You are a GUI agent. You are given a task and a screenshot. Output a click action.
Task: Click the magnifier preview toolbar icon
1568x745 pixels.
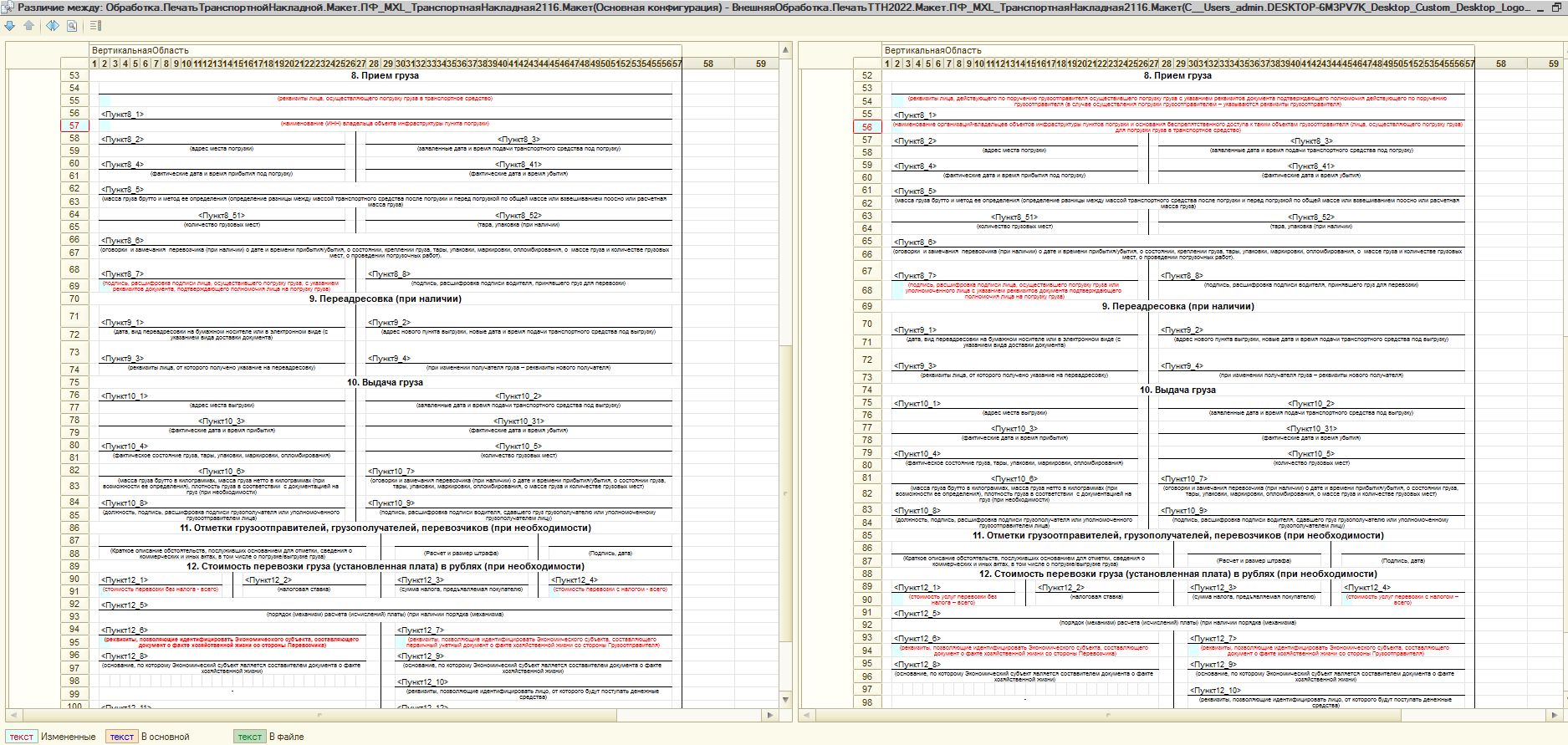[72, 26]
